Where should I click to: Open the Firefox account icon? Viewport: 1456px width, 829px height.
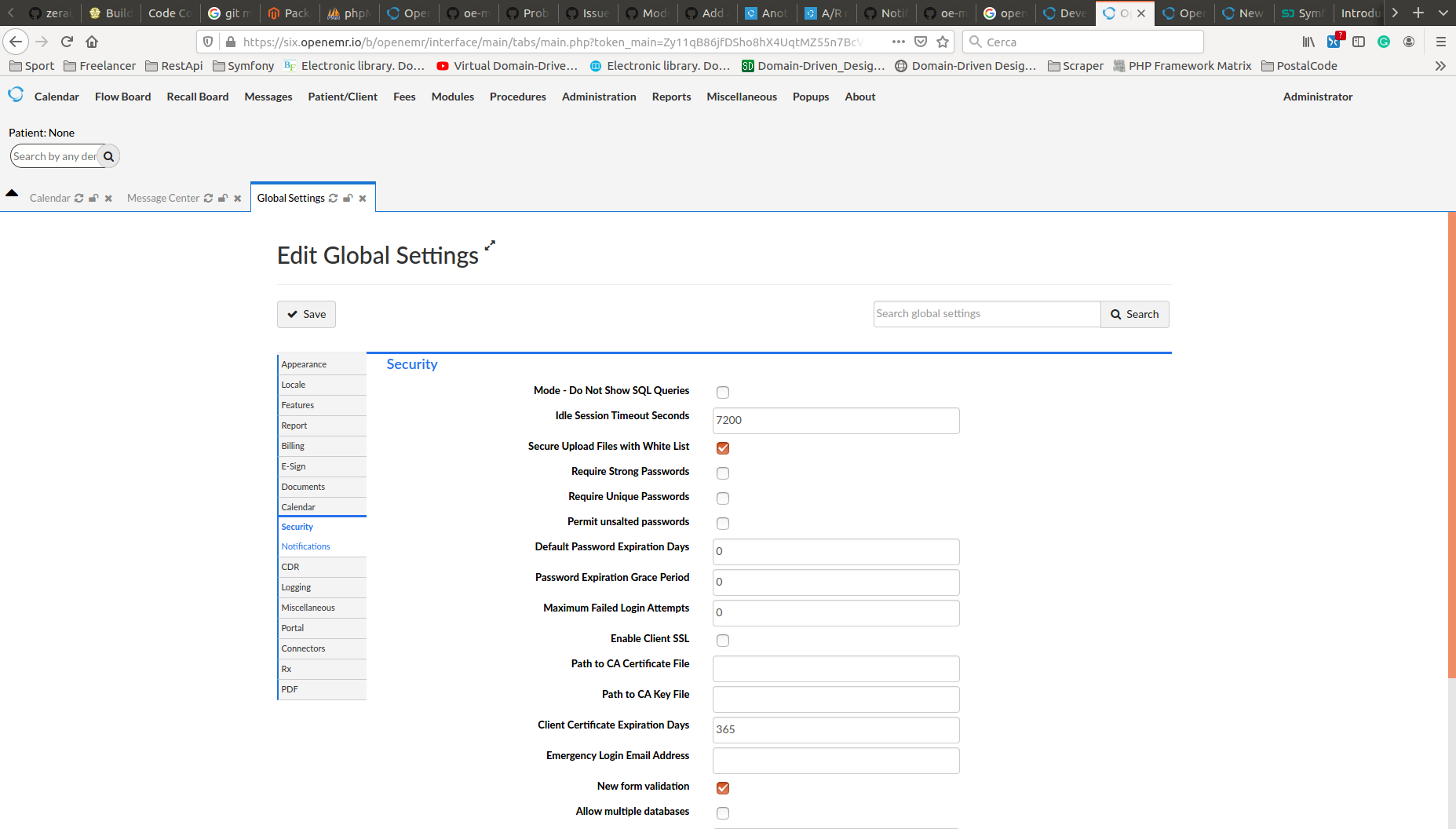coord(1409,42)
